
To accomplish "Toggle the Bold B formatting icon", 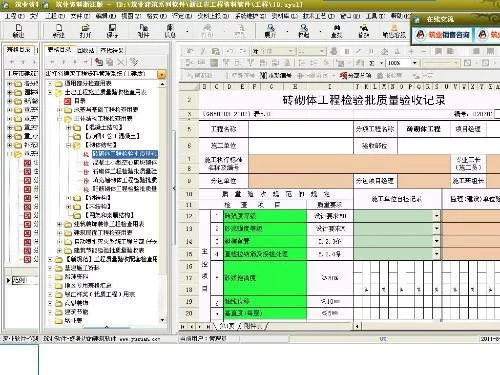I will pos(347,51).
